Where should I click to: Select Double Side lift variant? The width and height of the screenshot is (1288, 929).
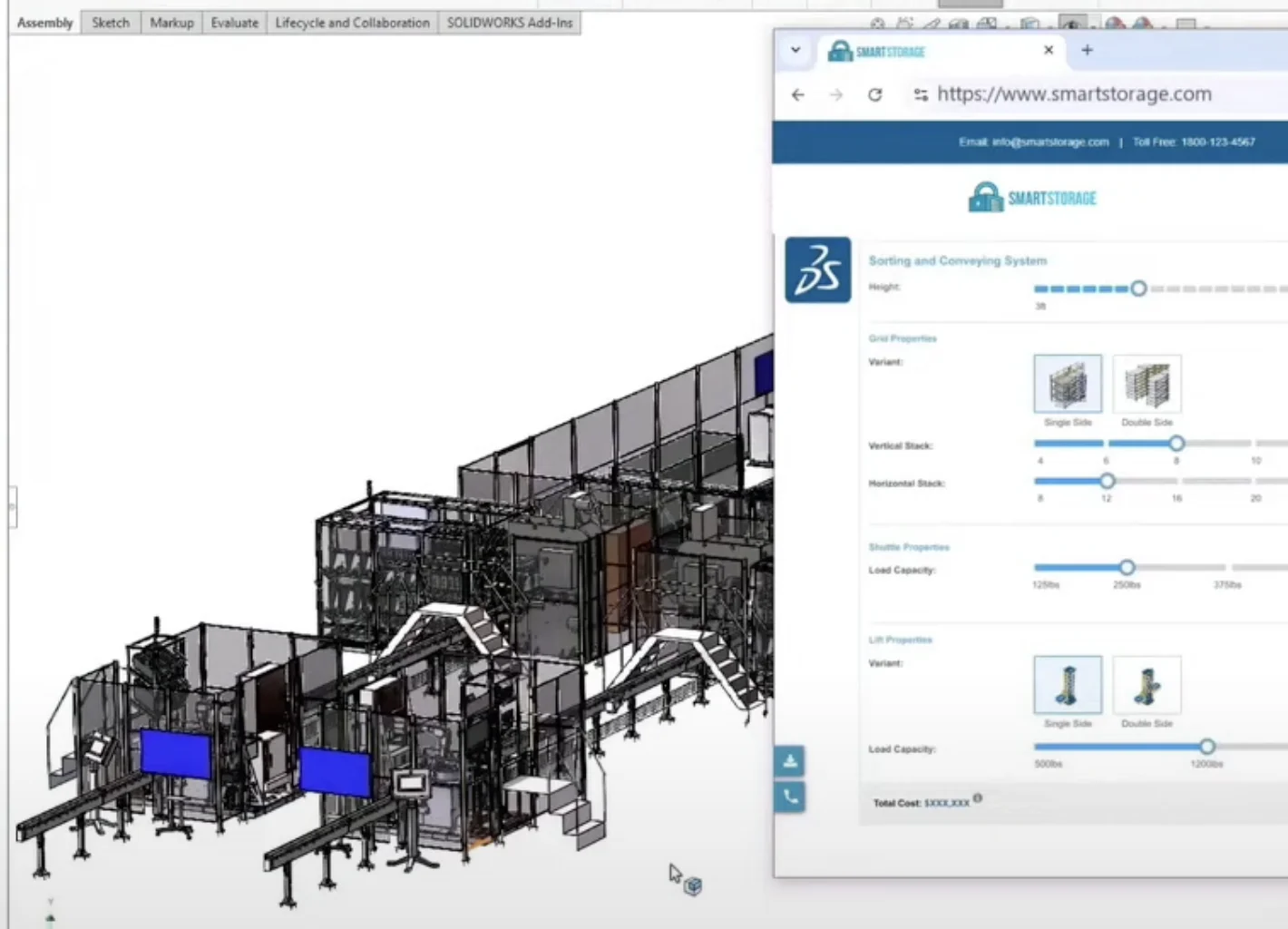tap(1147, 685)
